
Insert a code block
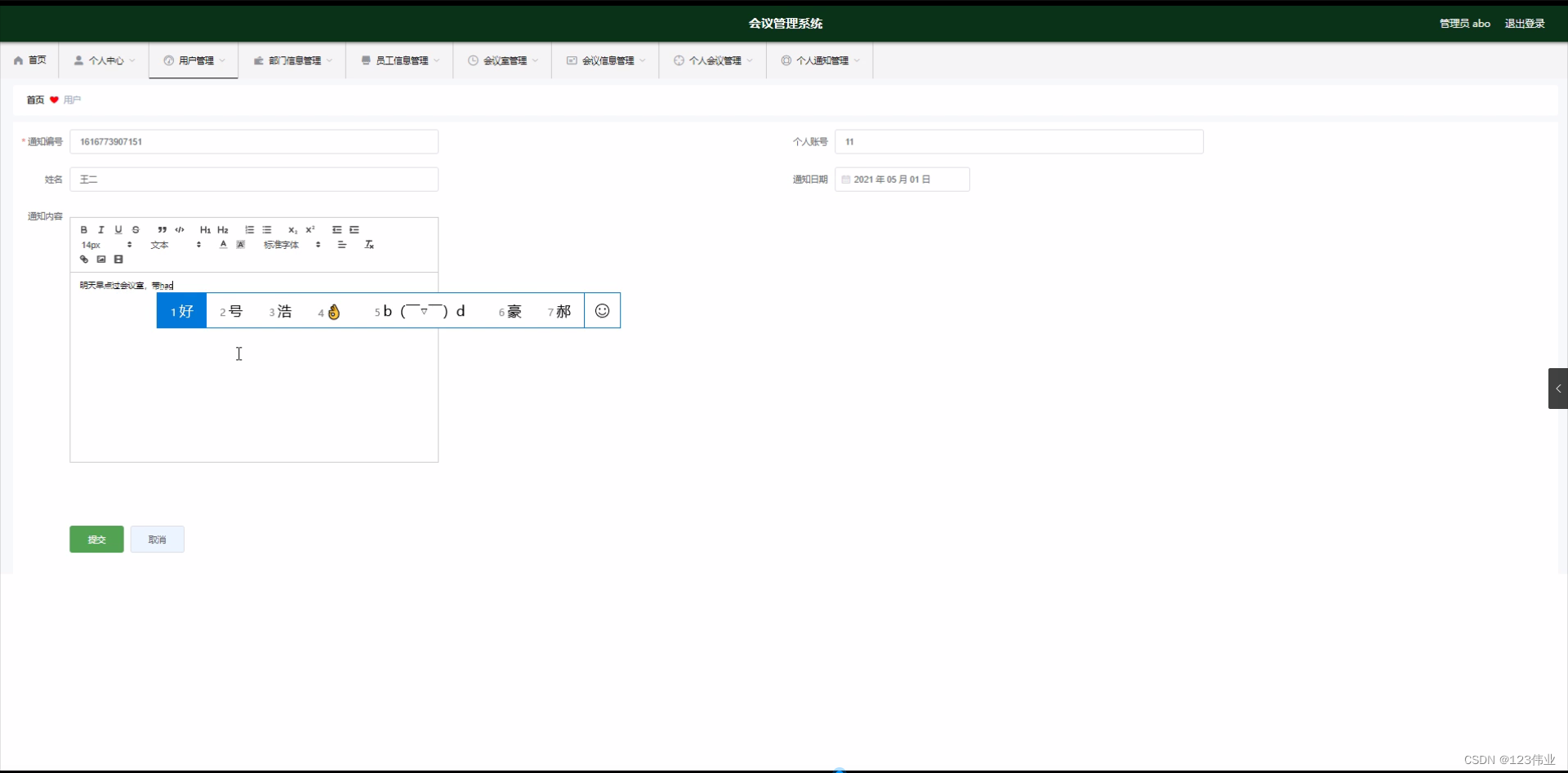click(x=179, y=229)
